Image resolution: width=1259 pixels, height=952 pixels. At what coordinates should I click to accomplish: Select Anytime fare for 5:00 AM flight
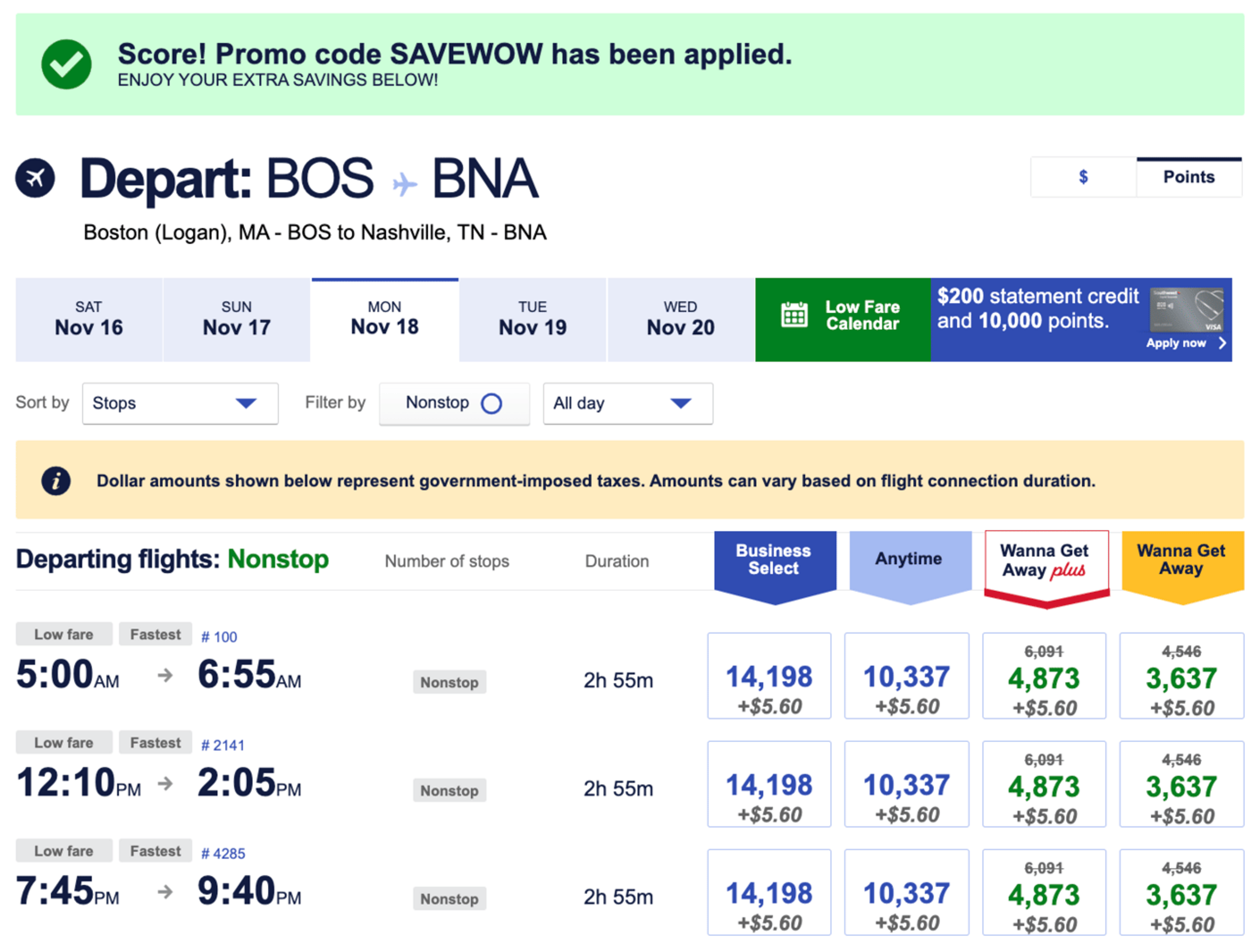point(906,676)
